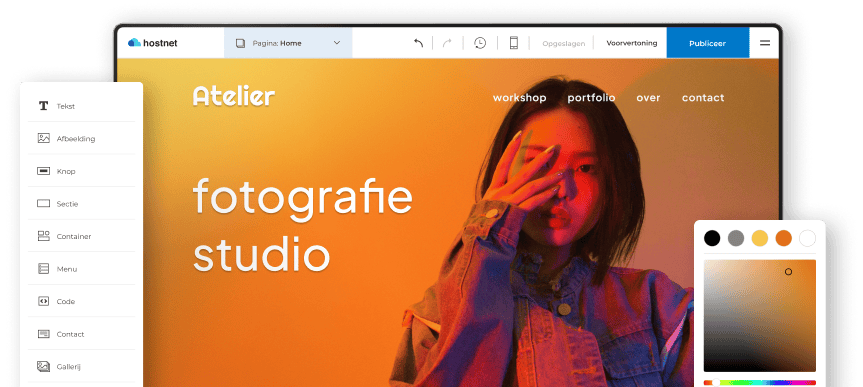Screen dimensions: 863x387
Task: Open the contact nav link
Action: pos(703,98)
